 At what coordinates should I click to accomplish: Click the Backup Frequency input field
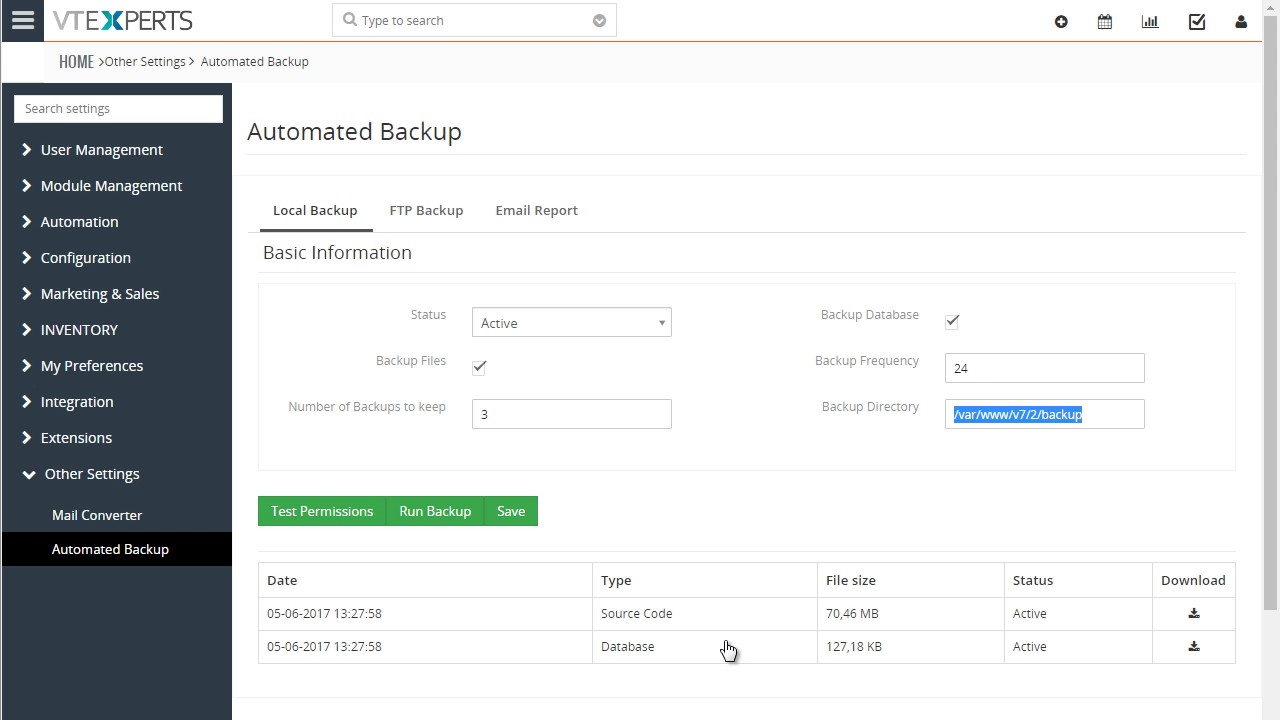(1044, 368)
